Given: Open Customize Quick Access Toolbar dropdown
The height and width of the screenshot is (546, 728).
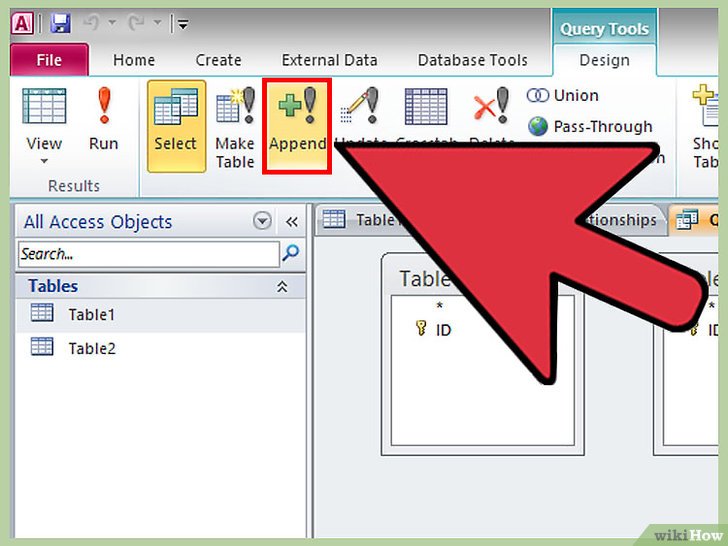Looking at the screenshot, I should [183, 23].
